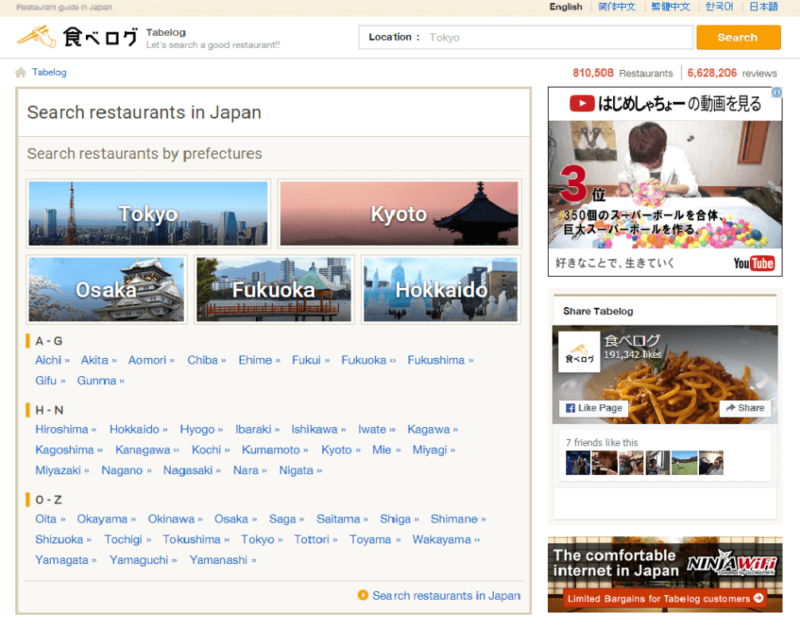Open the 6,628,206 reviews link

(x=716, y=72)
